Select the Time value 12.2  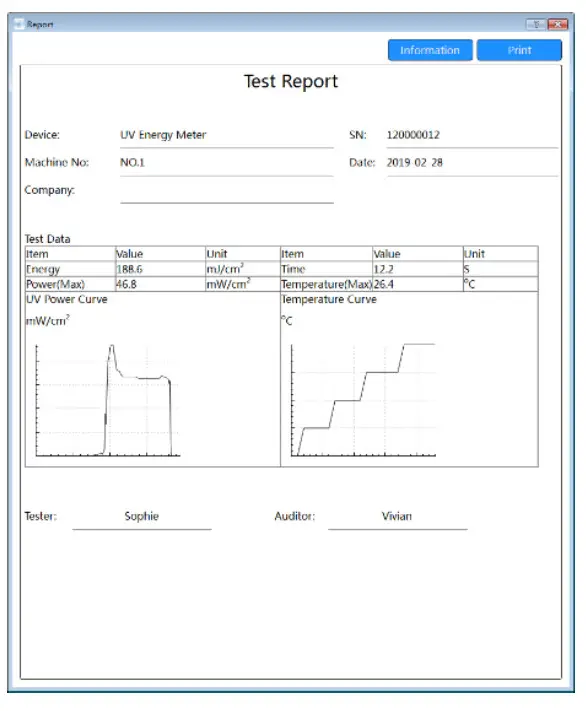point(418,269)
